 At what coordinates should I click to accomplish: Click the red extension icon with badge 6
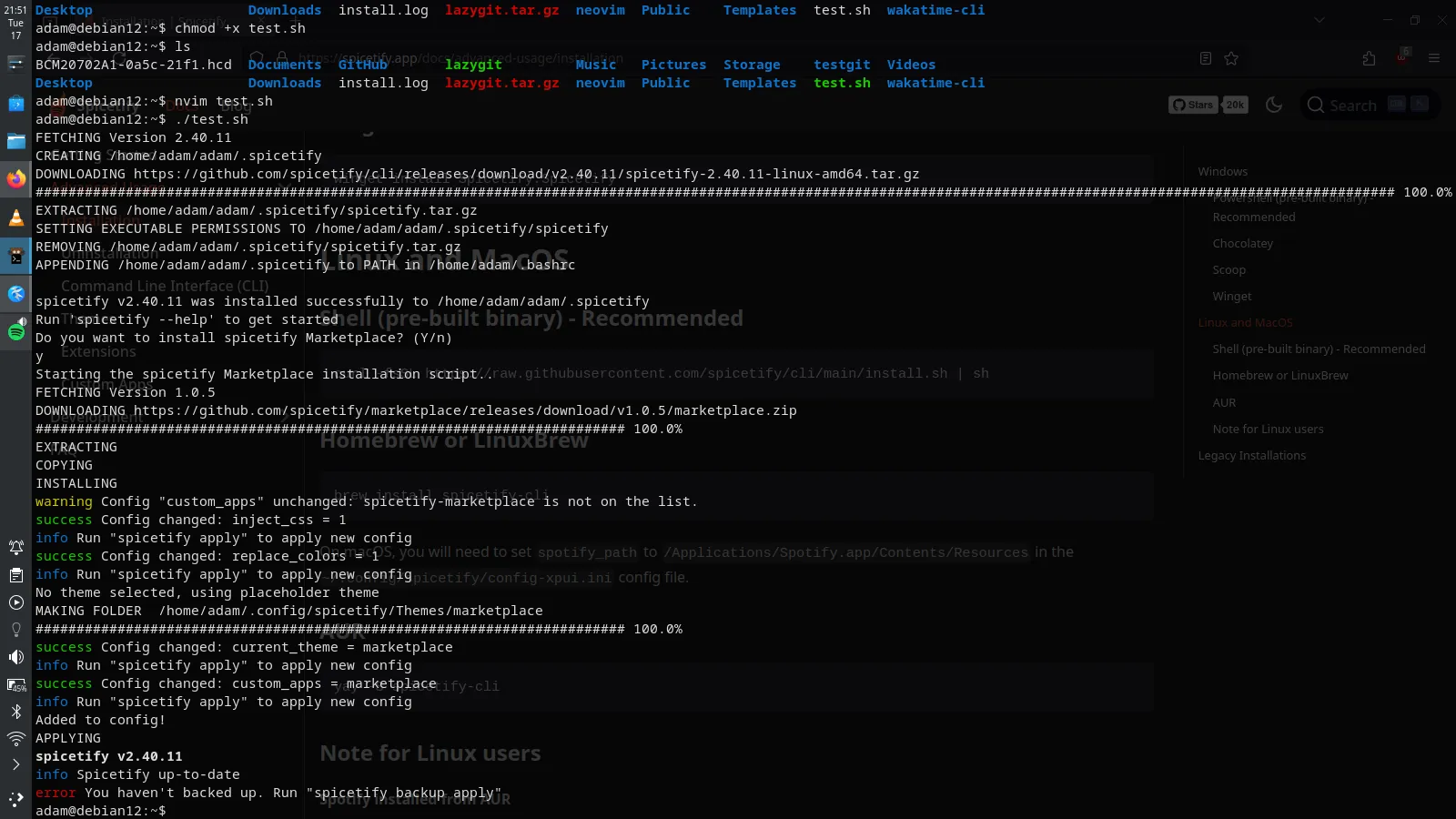point(1402,56)
